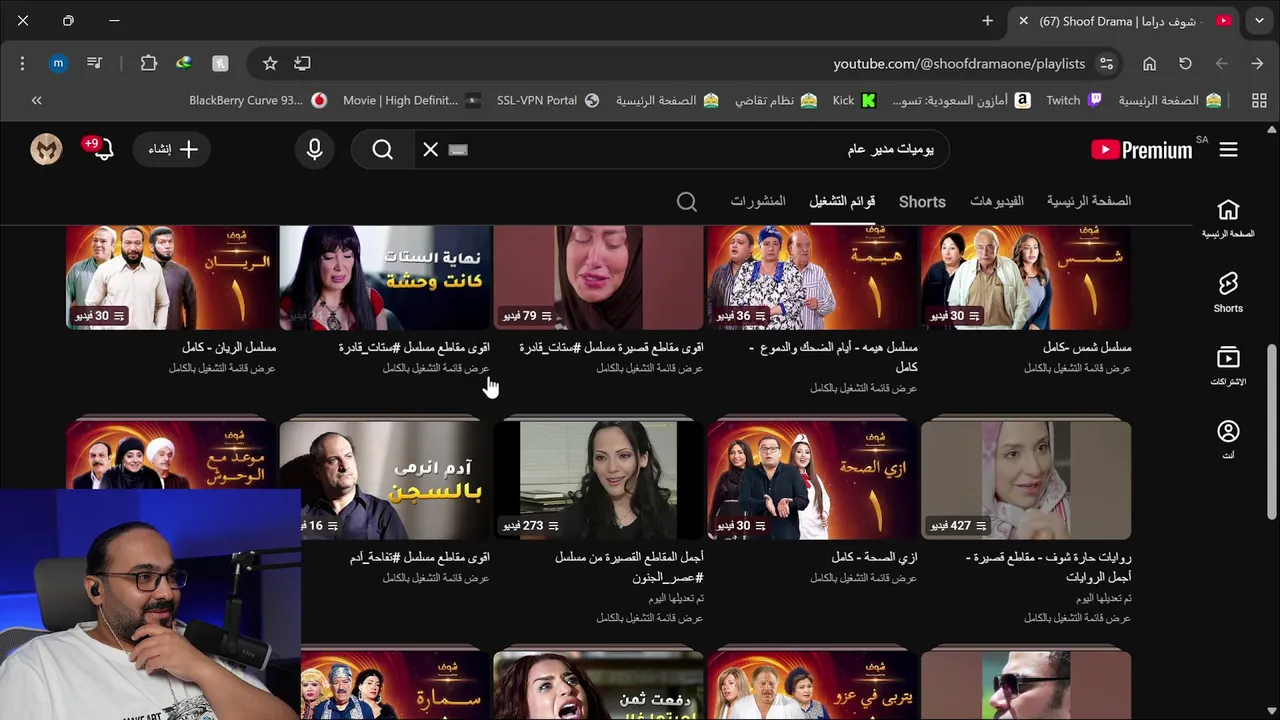This screenshot has width=1280, height=720.
Task: Click title مسلسل الريان - كامل
Action: pos(229,347)
